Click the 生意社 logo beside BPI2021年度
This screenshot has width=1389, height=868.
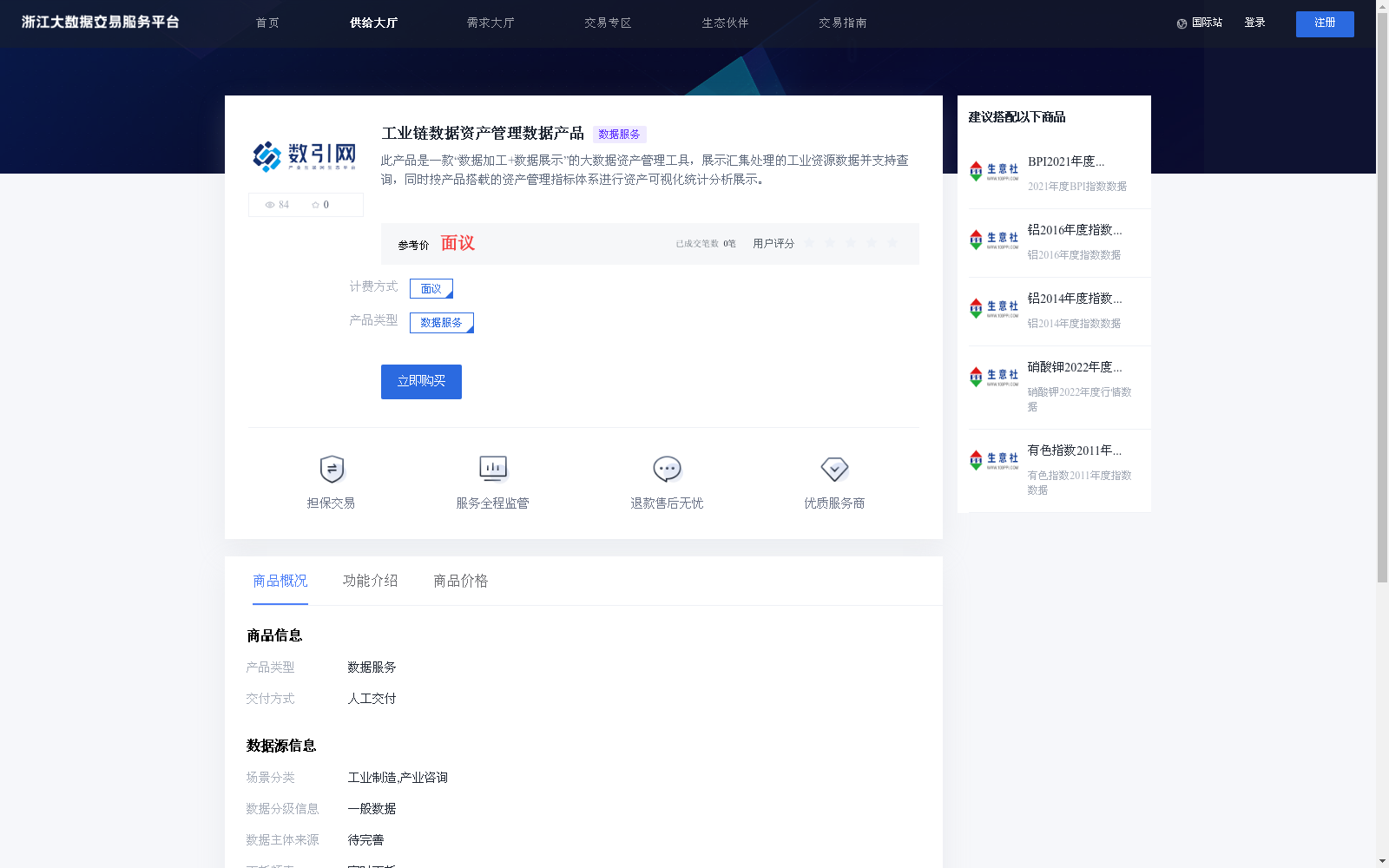tap(994, 171)
